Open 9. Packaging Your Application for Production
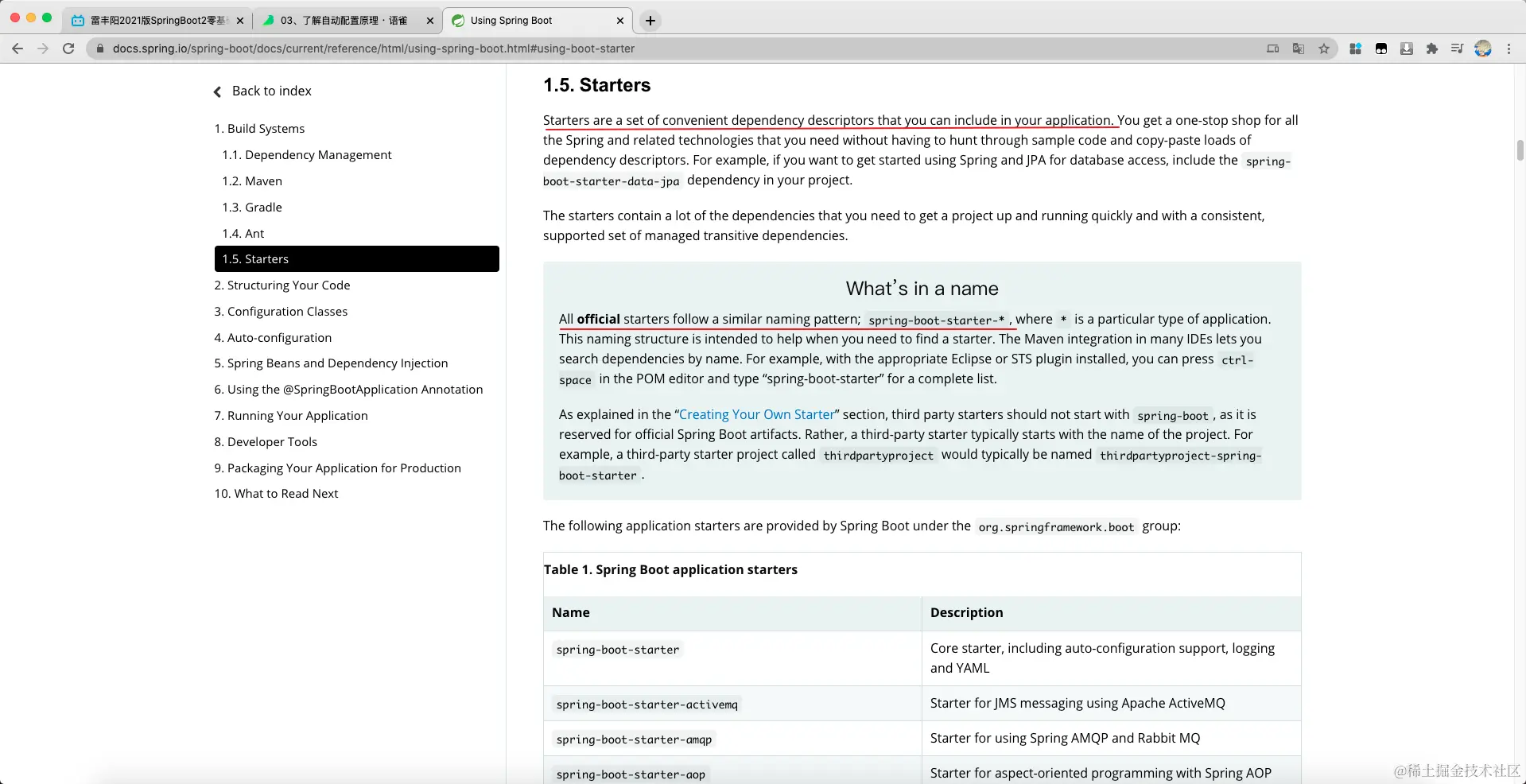Viewport: 1526px width, 784px height. click(x=337, y=468)
